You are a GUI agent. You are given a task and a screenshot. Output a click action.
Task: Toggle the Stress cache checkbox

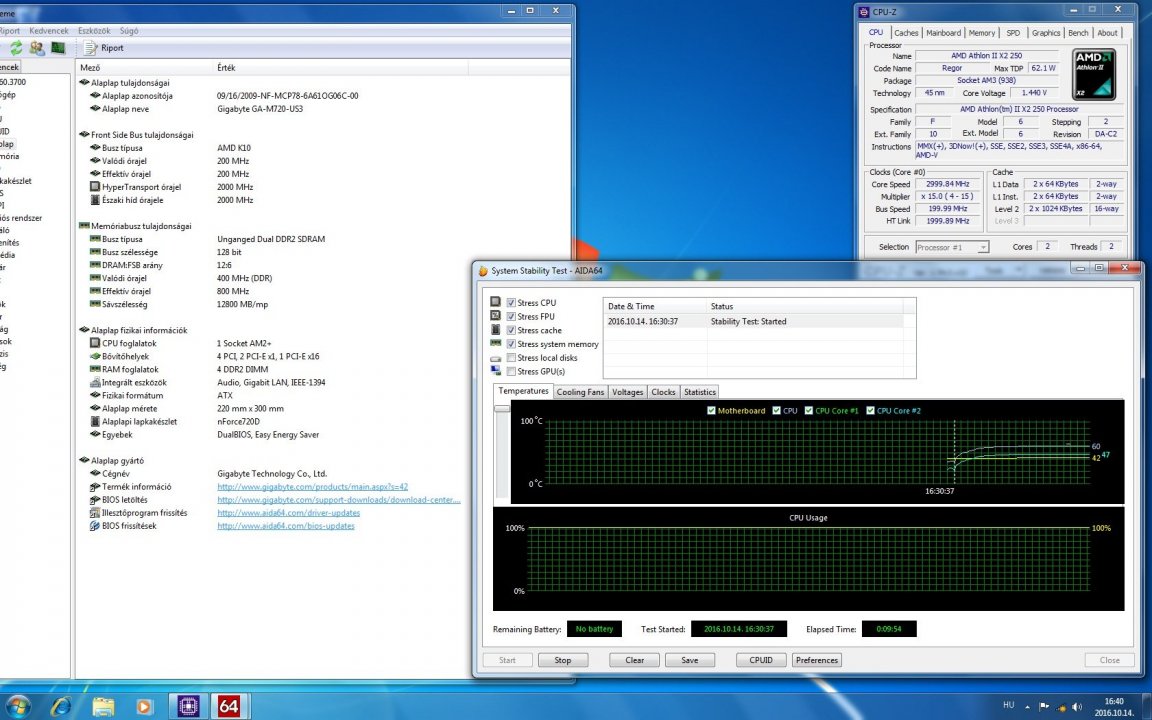tap(511, 331)
